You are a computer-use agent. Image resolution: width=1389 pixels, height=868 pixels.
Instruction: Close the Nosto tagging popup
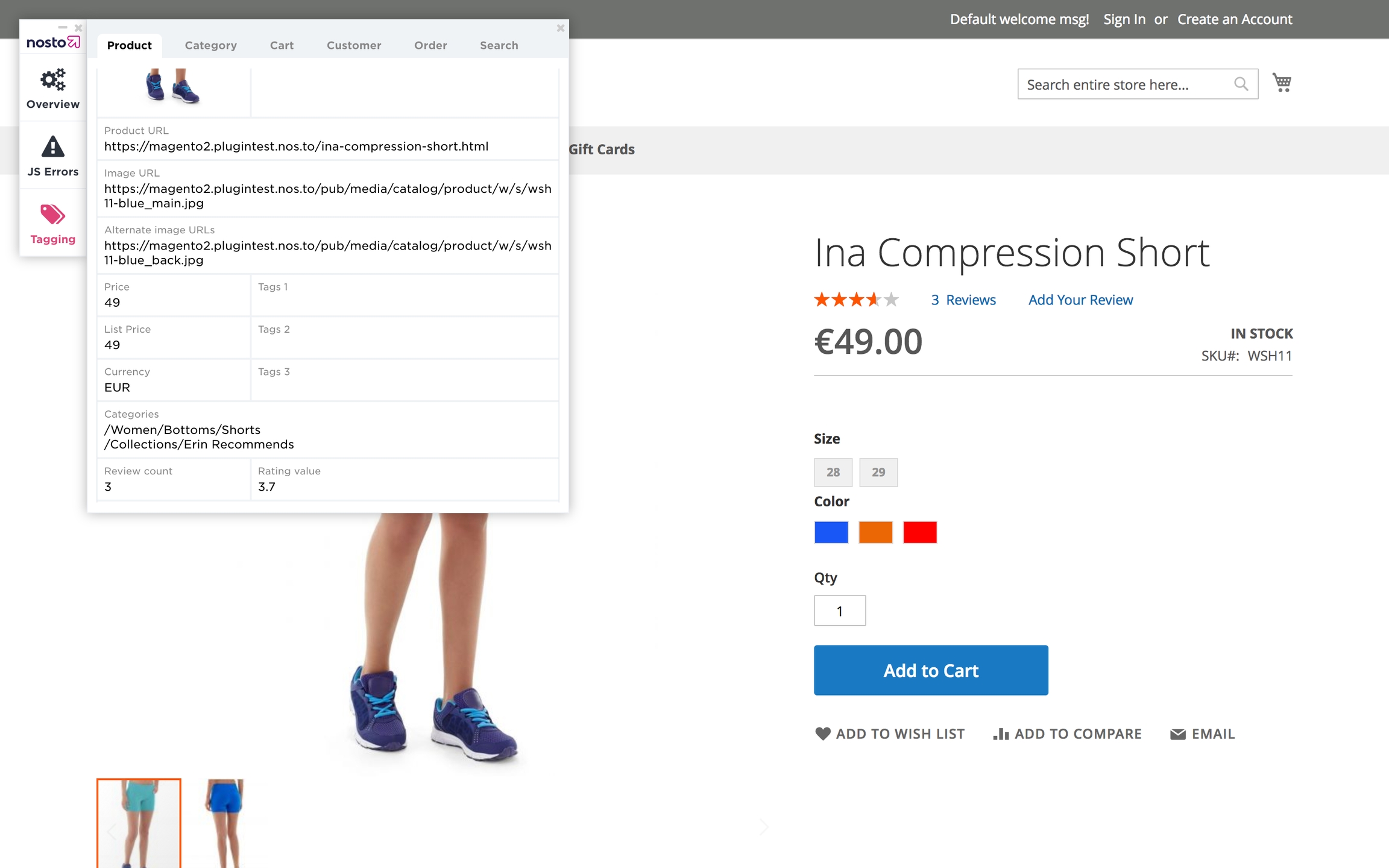(560, 28)
